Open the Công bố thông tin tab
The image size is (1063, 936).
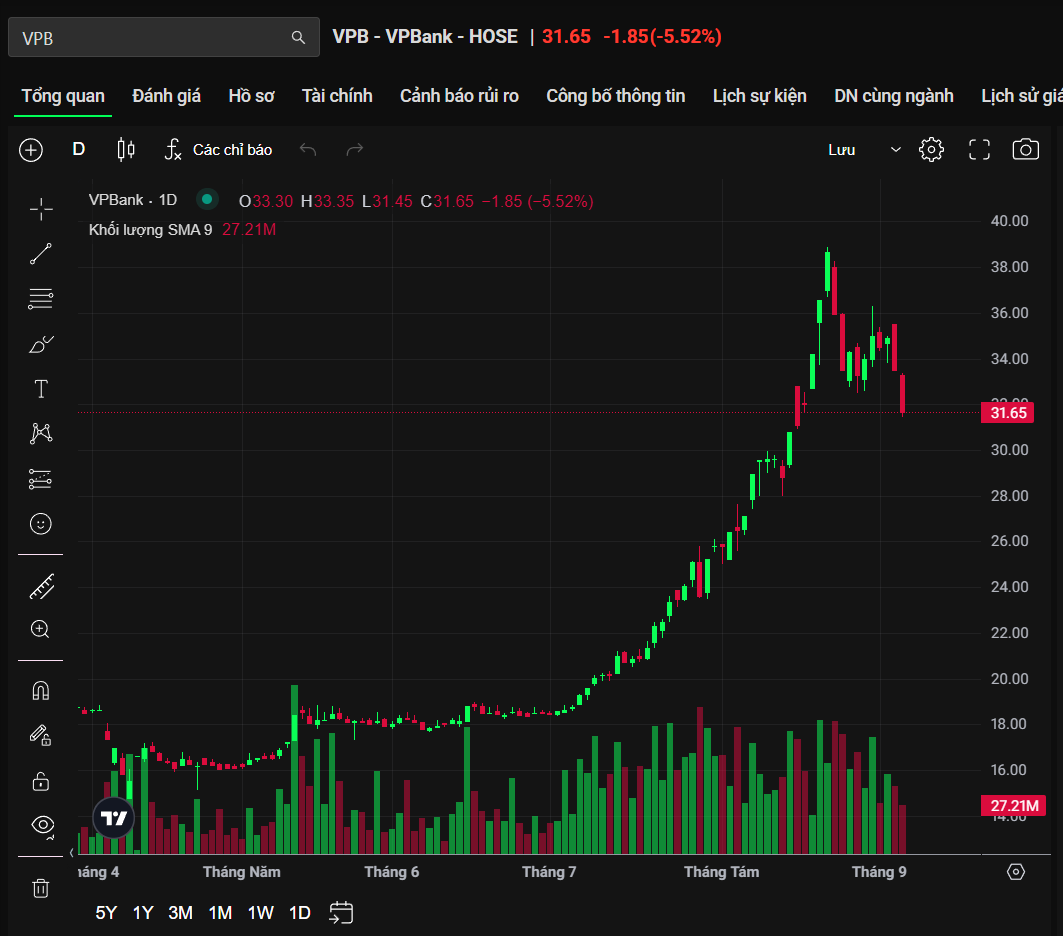click(616, 96)
